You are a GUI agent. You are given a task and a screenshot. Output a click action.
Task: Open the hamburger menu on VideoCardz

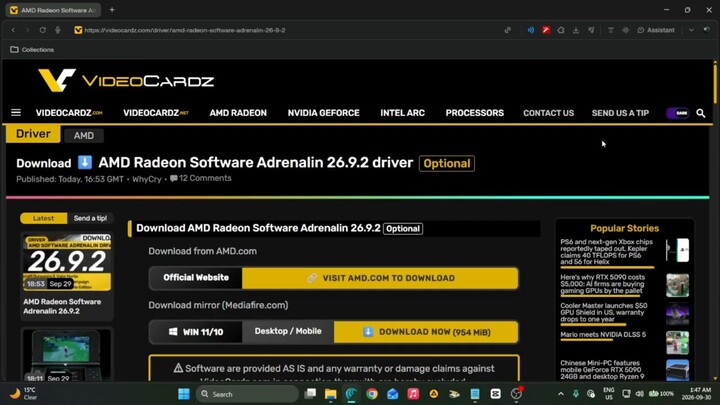[x=16, y=112]
